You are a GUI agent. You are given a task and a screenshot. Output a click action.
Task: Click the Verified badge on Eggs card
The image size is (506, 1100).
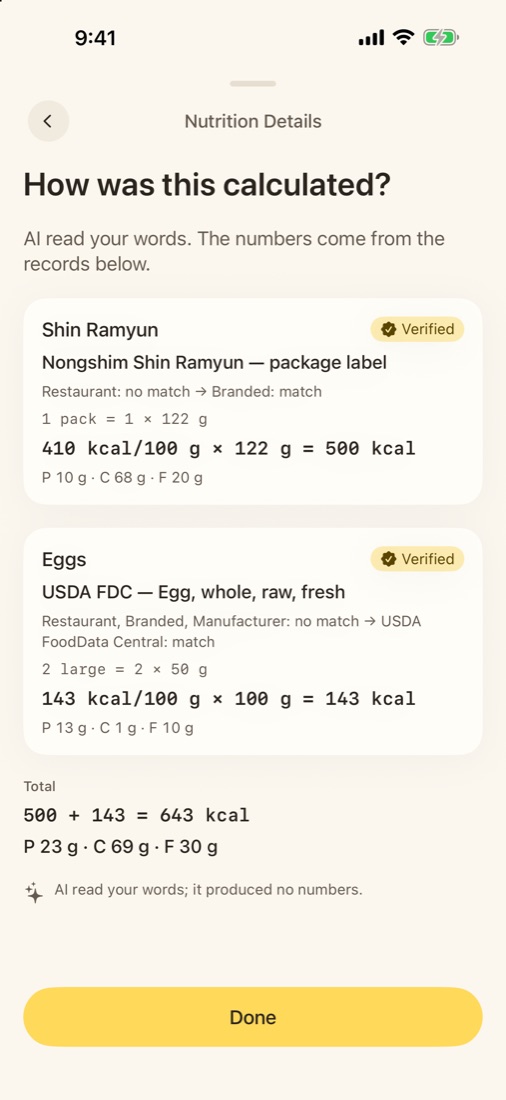pos(417,559)
